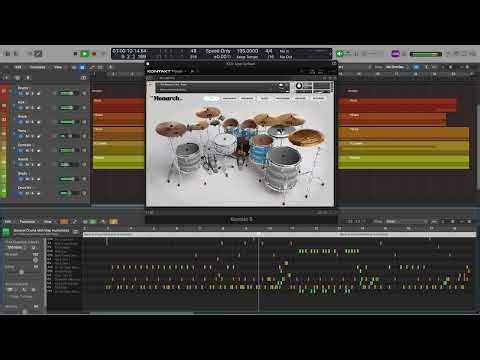Toggle the Inspector icon in the control bar
The width and height of the screenshot is (480, 360).
(15, 53)
